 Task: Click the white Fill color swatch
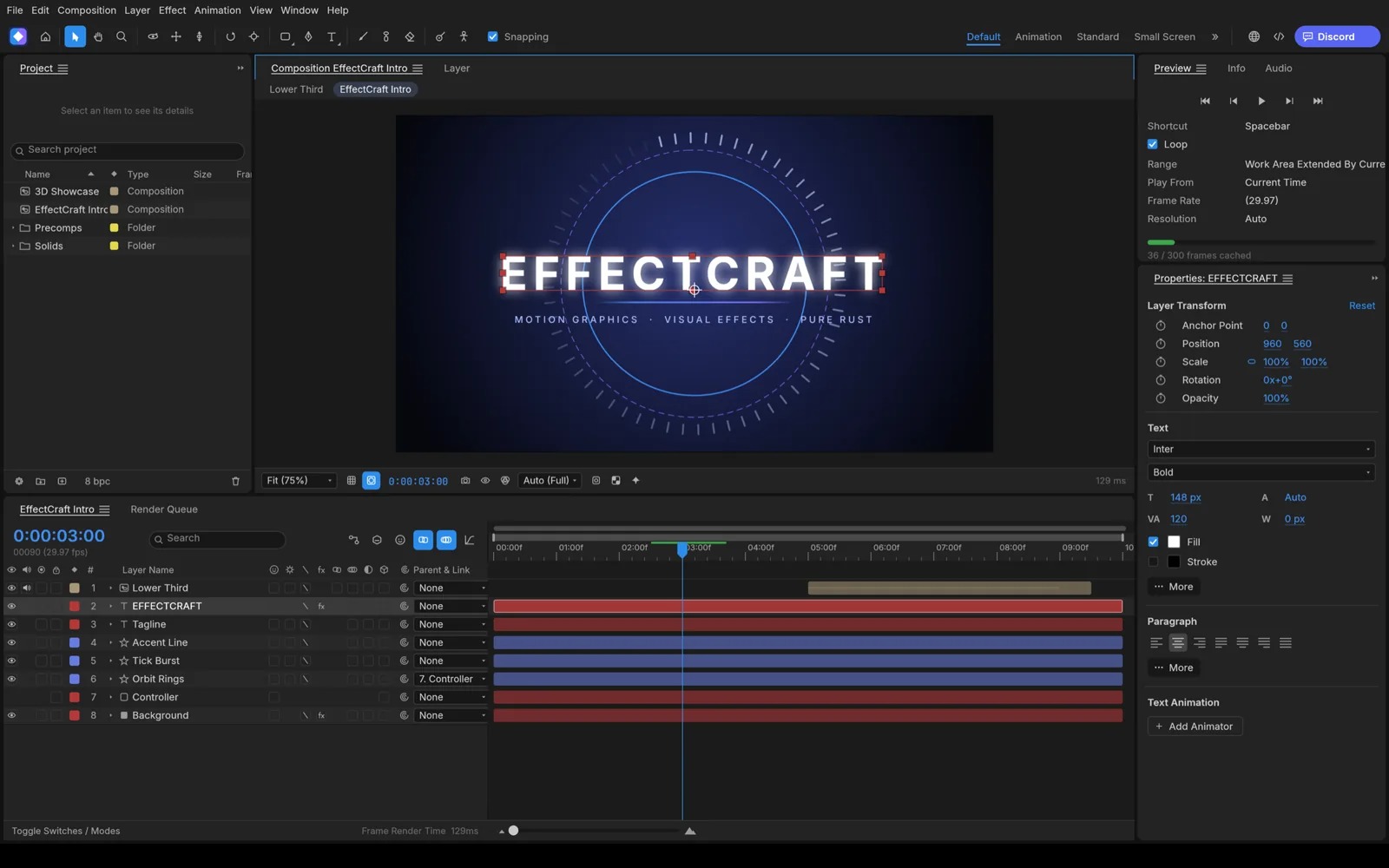(1174, 542)
